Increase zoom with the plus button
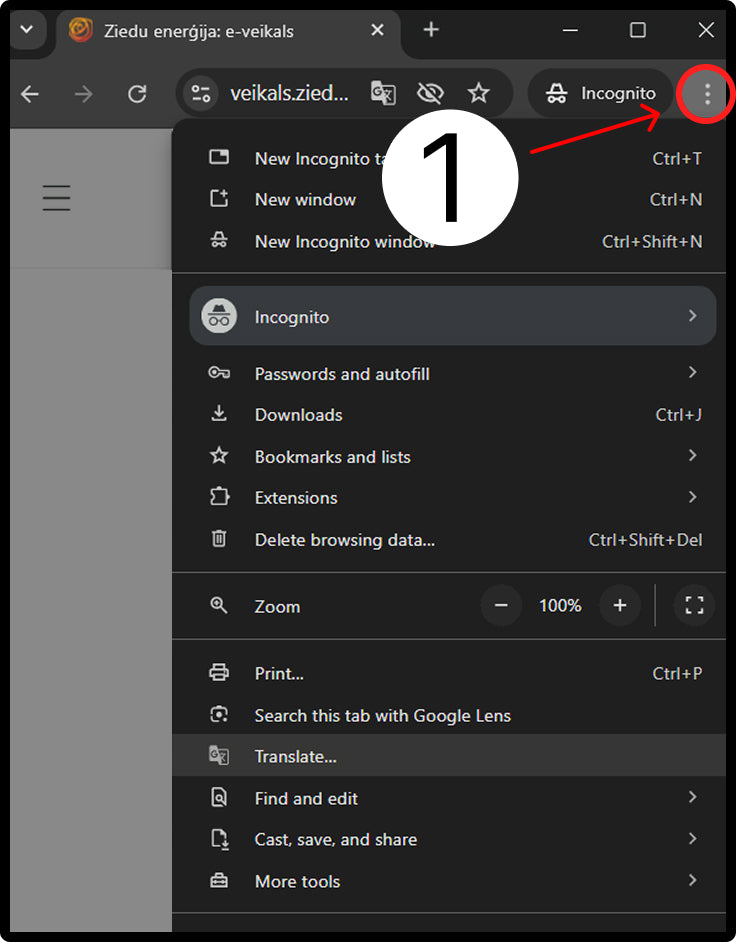Viewport: 736px width, 942px height. click(620, 605)
